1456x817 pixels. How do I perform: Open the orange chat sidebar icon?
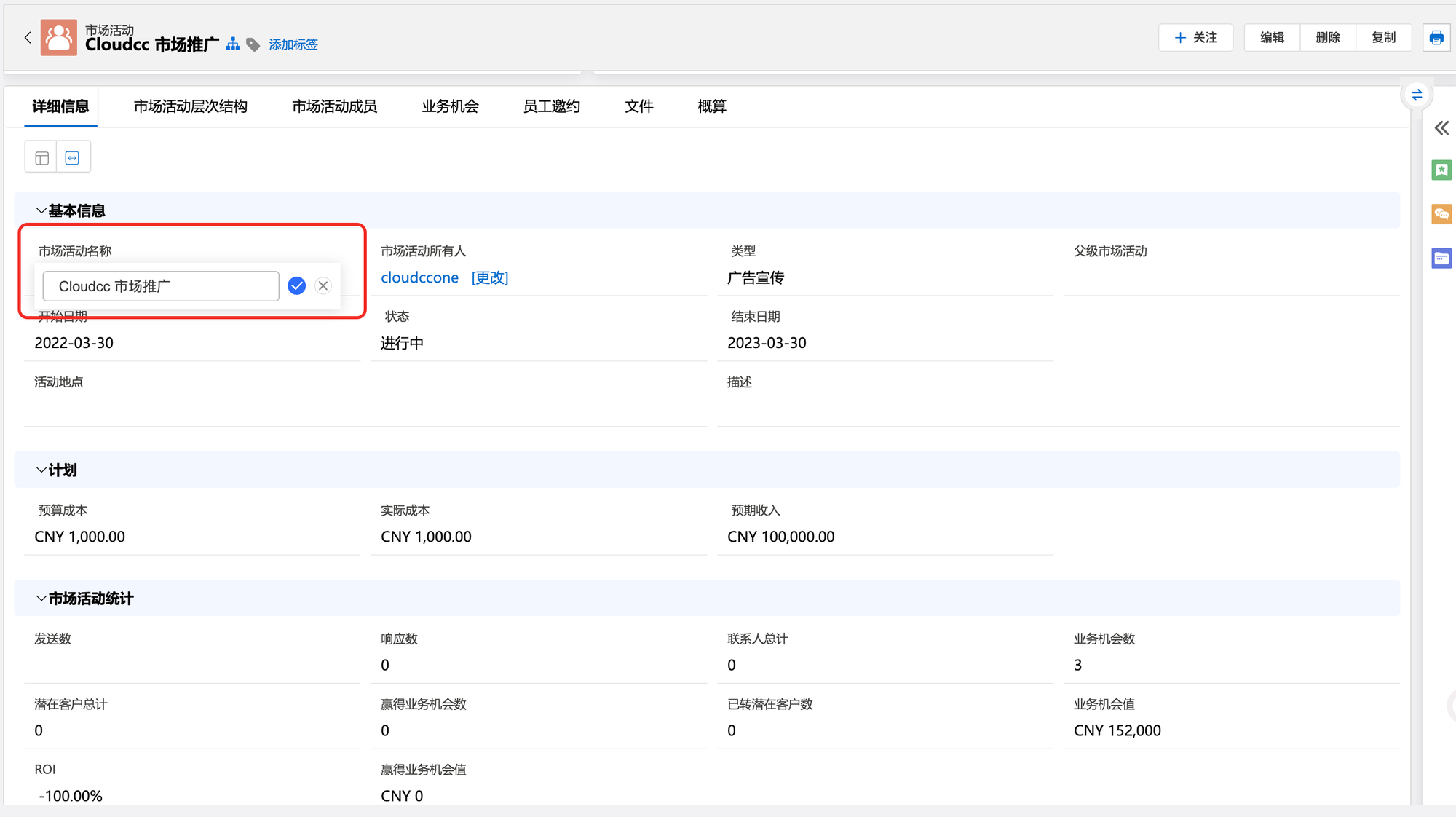1441,214
